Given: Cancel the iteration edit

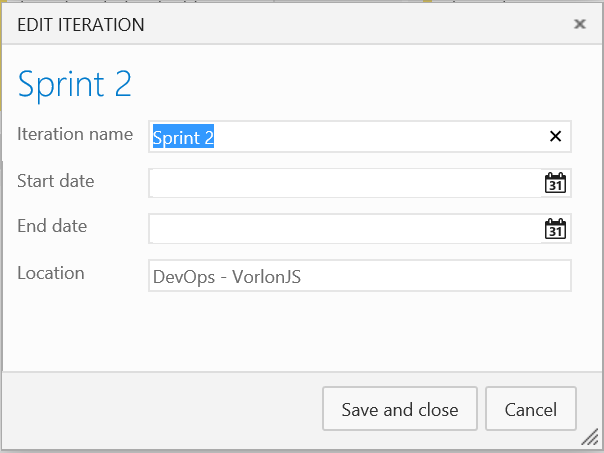Looking at the screenshot, I should pyautogui.click(x=530, y=409).
